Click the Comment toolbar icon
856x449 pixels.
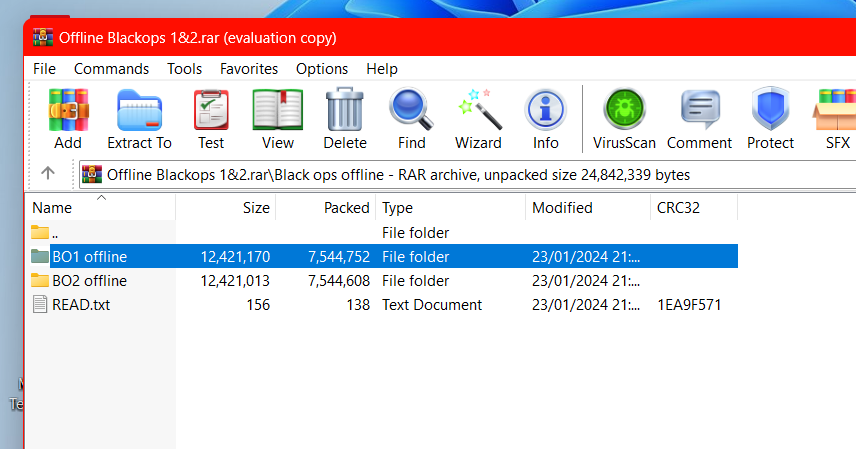(x=700, y=110)
